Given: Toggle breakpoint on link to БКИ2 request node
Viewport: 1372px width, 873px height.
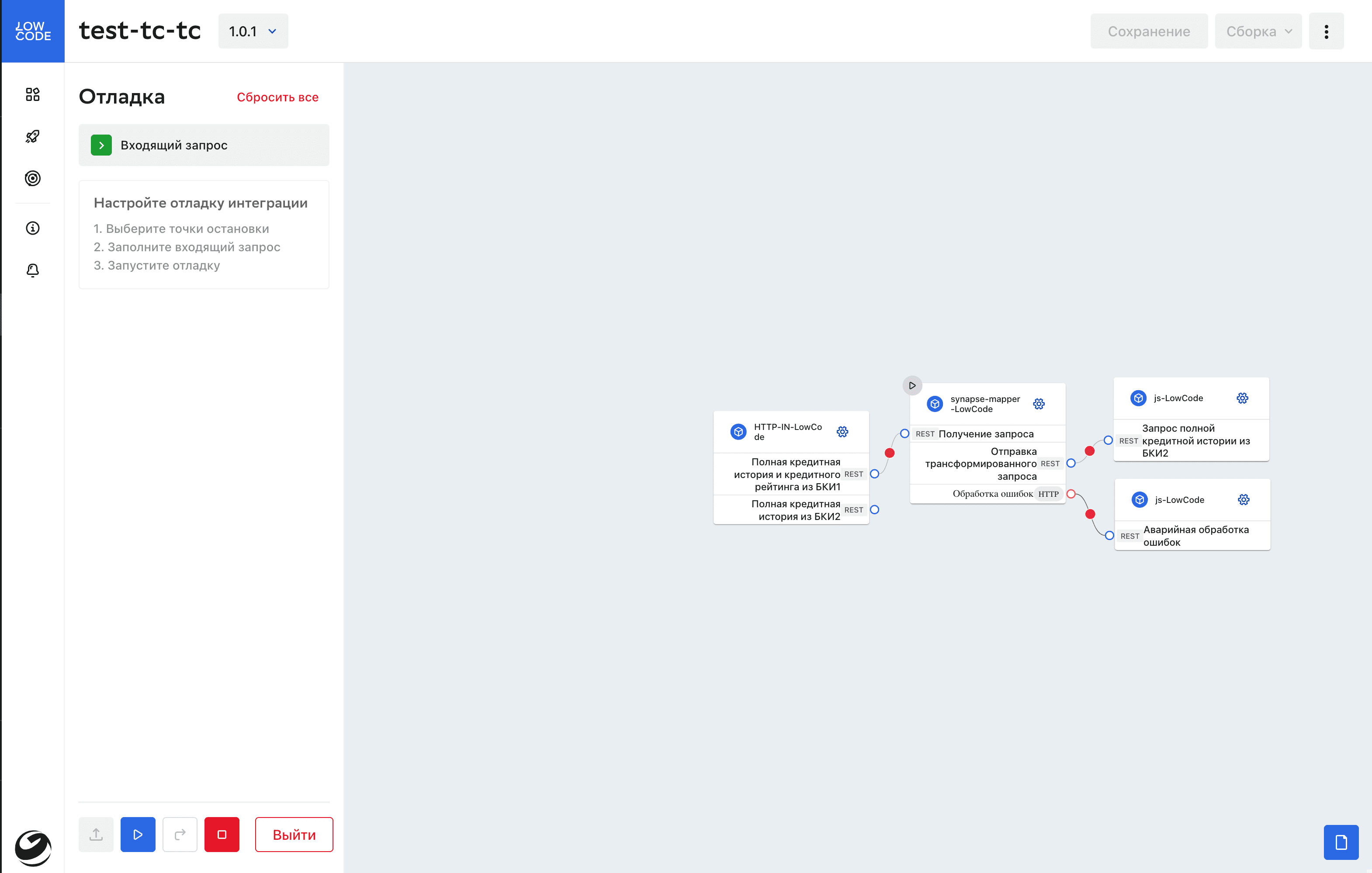Looking at the screenshot, I should click(1089, 451).
